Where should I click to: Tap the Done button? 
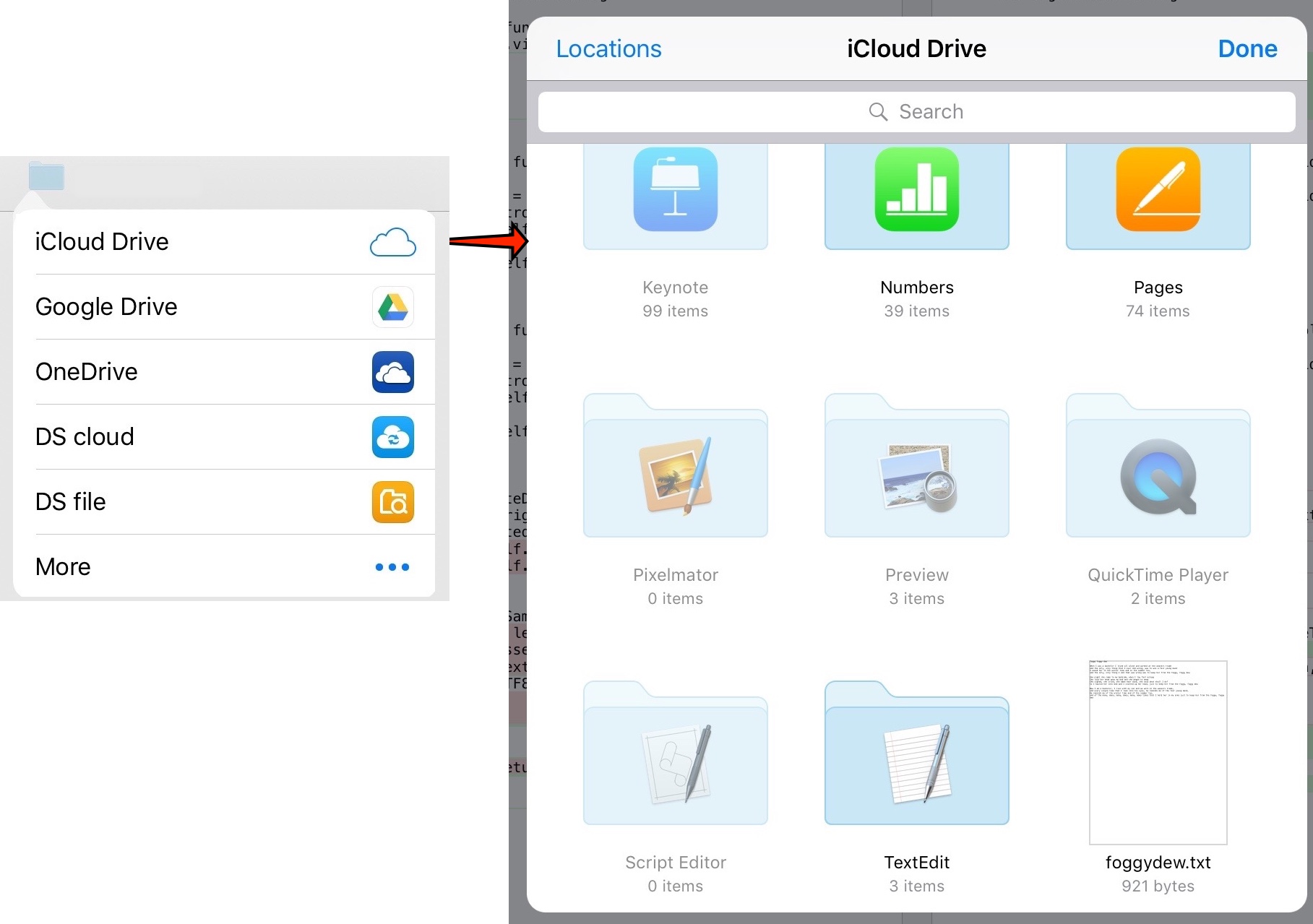pyautogui.click(x=1247, y=48)
